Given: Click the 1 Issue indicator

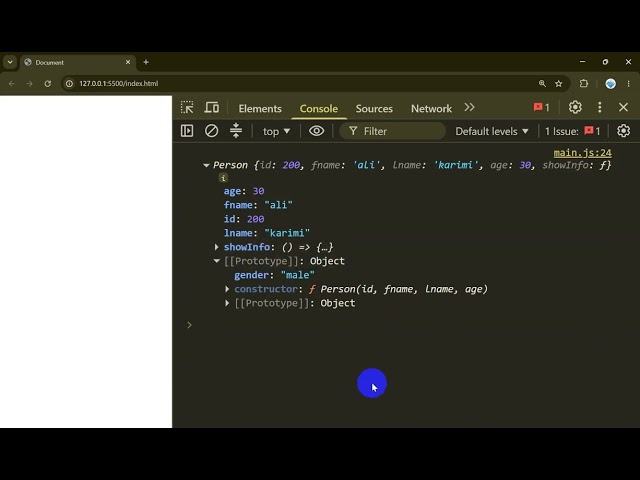Looking at the screenshot, I should click(x=573, y=131).
